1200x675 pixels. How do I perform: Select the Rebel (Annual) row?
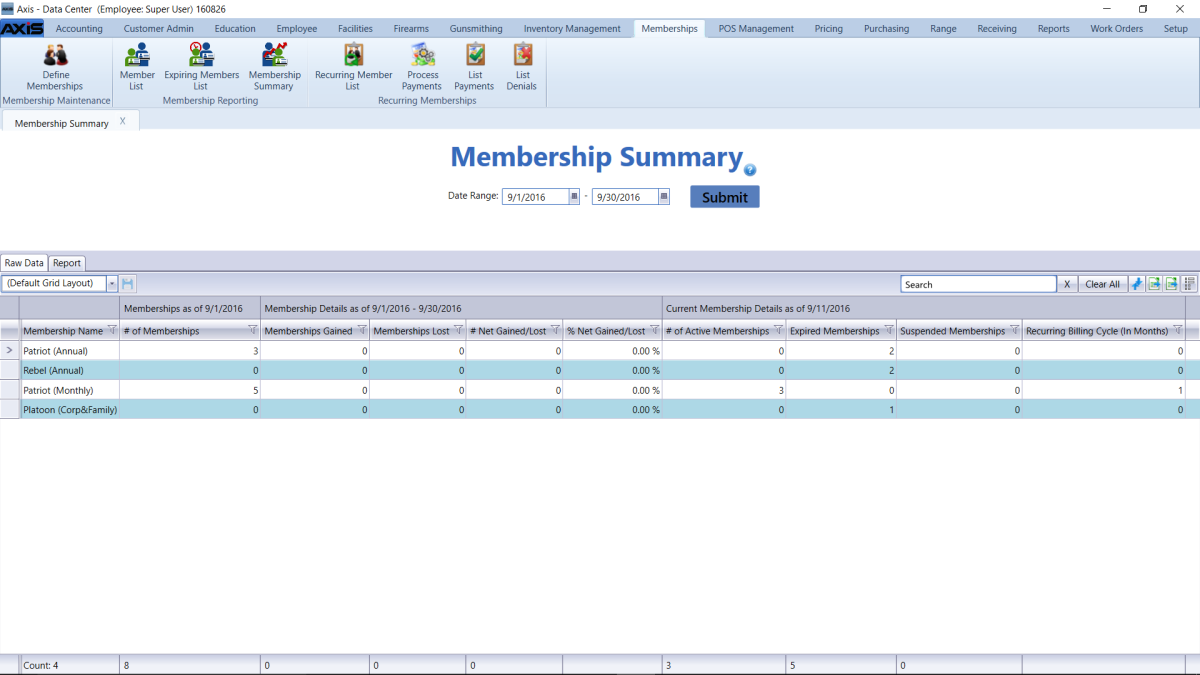point(600,370)
